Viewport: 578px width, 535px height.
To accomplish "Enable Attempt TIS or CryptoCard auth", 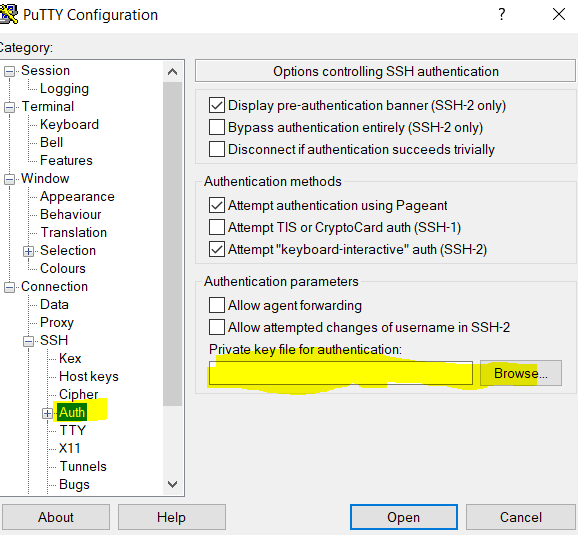I will (217, 227).
